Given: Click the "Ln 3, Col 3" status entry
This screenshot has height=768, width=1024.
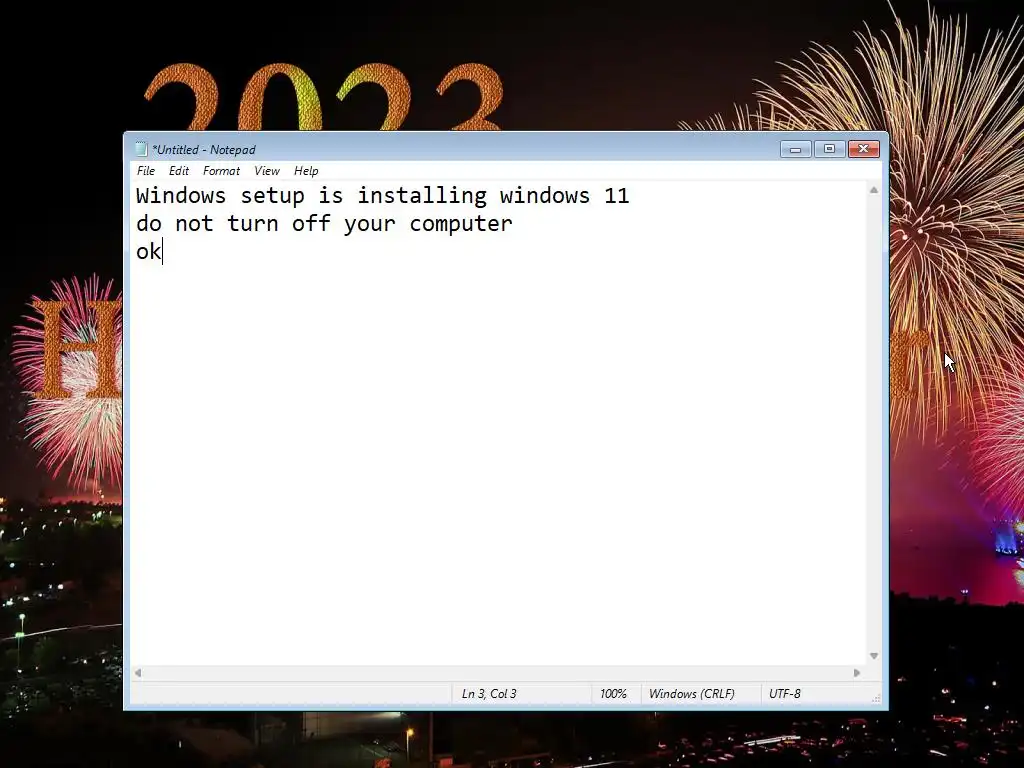Looking at the screenshot, I should click(x=489, y=694).
